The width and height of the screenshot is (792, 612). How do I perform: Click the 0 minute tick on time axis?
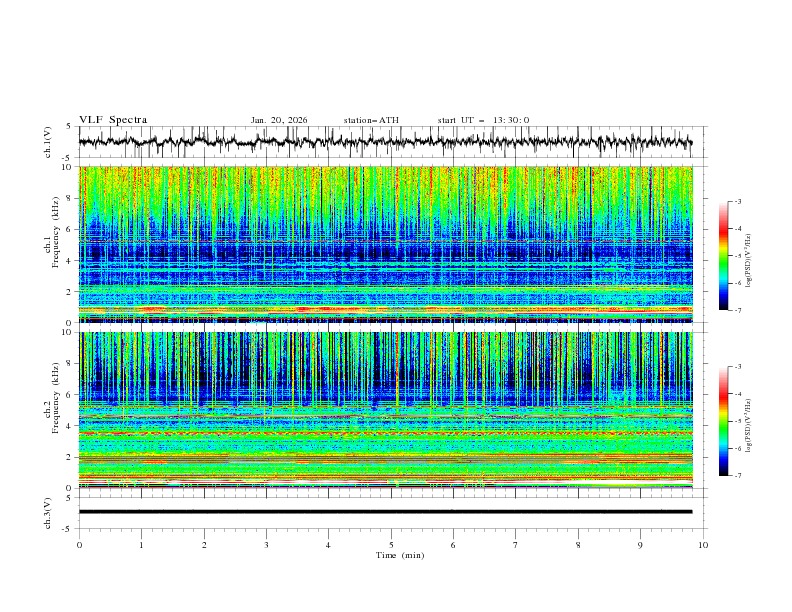click(x=79, y=545)
